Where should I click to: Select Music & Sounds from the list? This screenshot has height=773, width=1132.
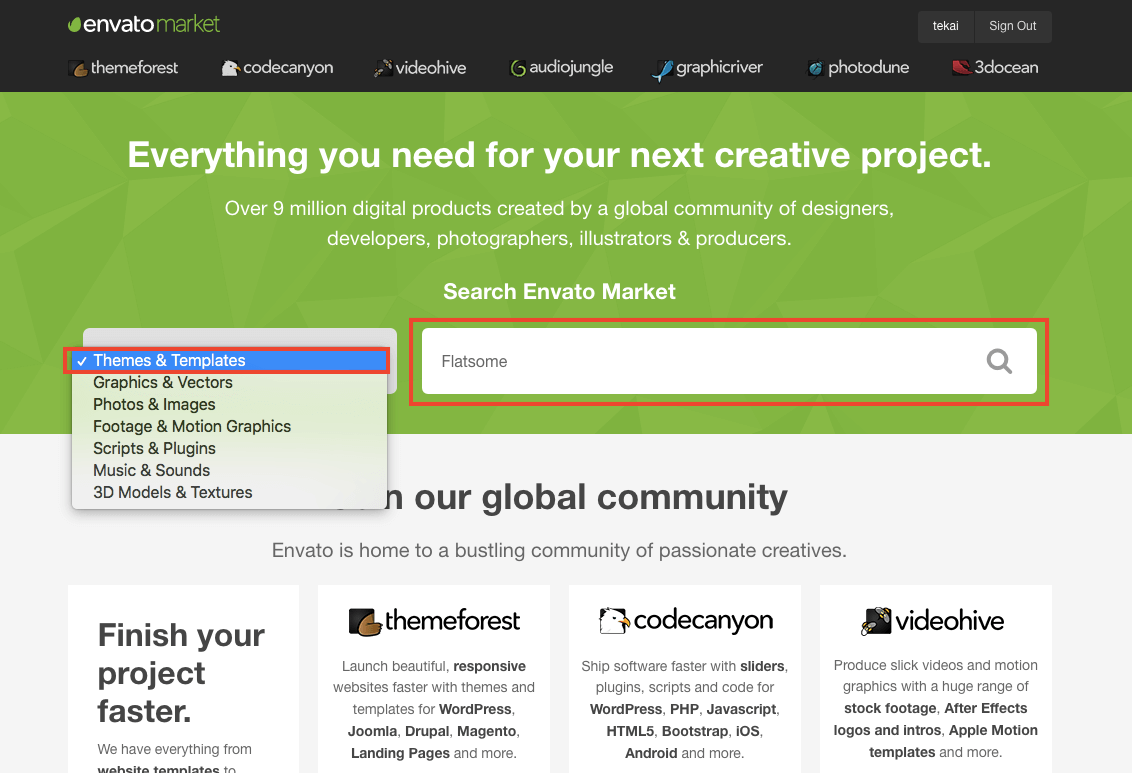point(151,471)
